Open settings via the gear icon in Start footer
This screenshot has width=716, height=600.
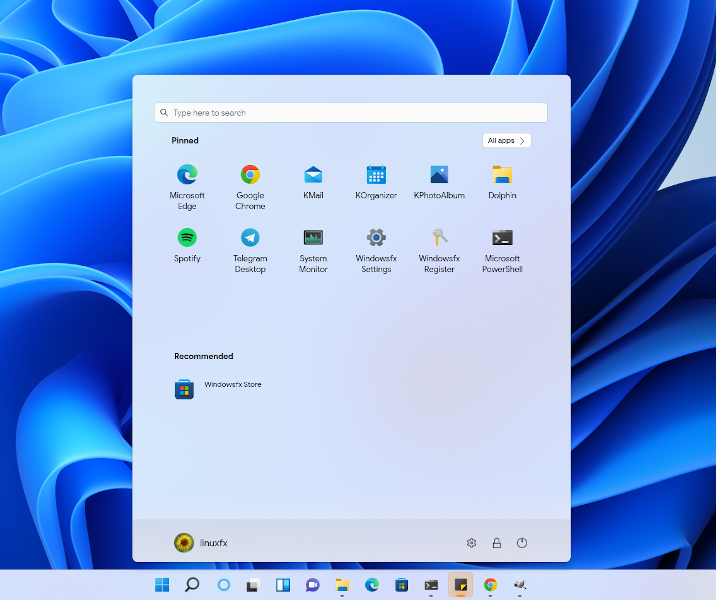[471, 543]
